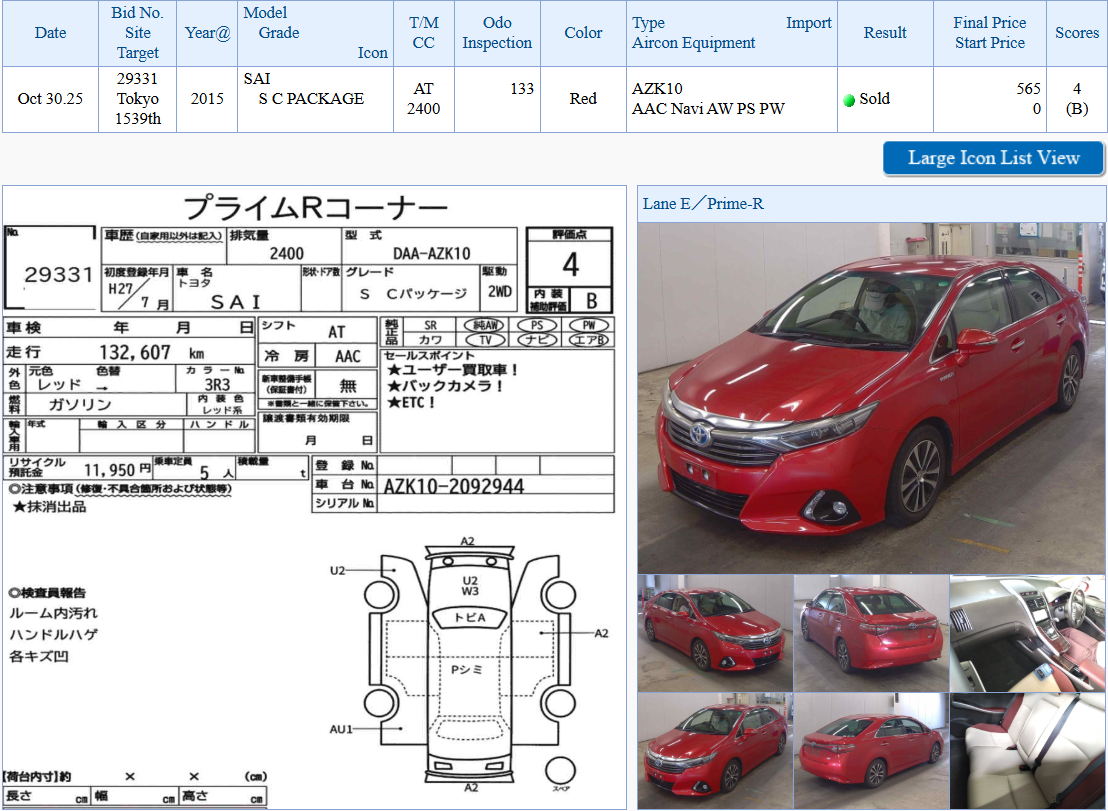Viewport: 1108px width, 811px height.
Task: Open the dashboard and steering wheel interior thumbnail
Action: tap(1027, 633)
